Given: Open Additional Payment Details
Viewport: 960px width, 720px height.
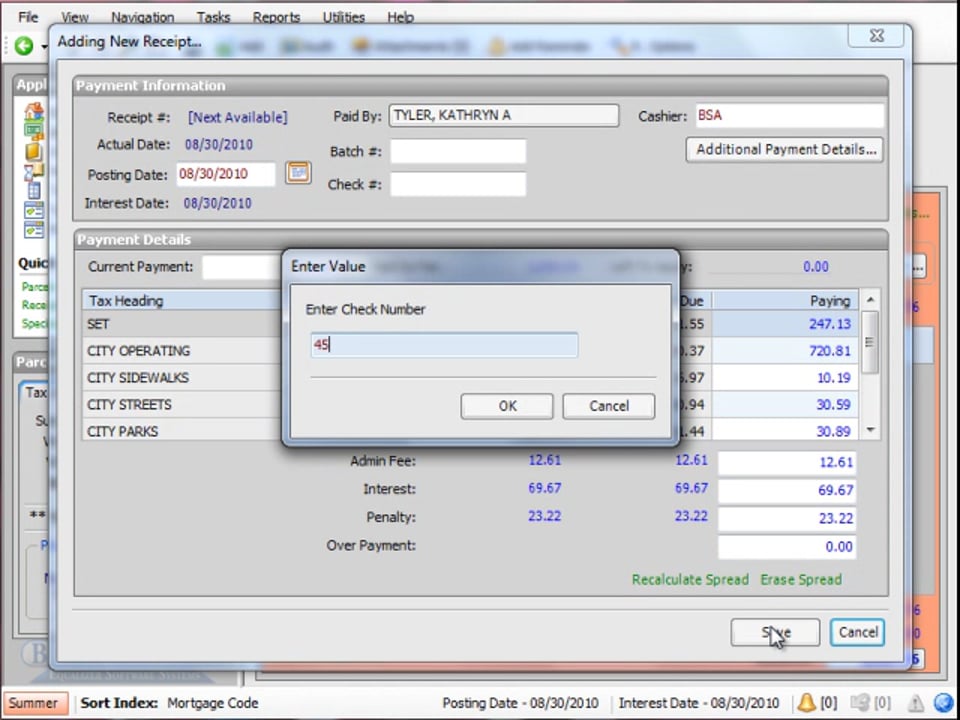Looking at the screenshot, I should point(785,149).
